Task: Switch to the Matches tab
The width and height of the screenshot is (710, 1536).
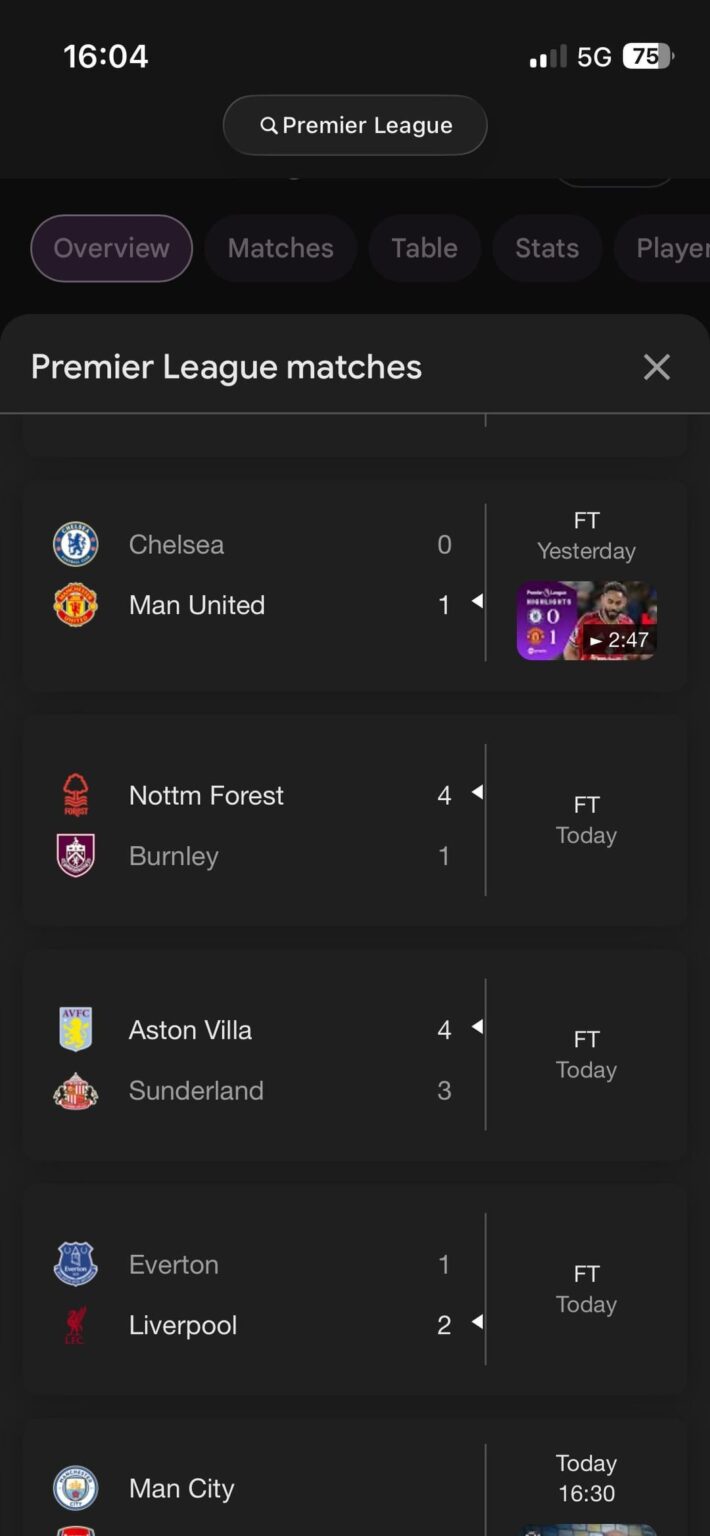Action: (280, 248)
